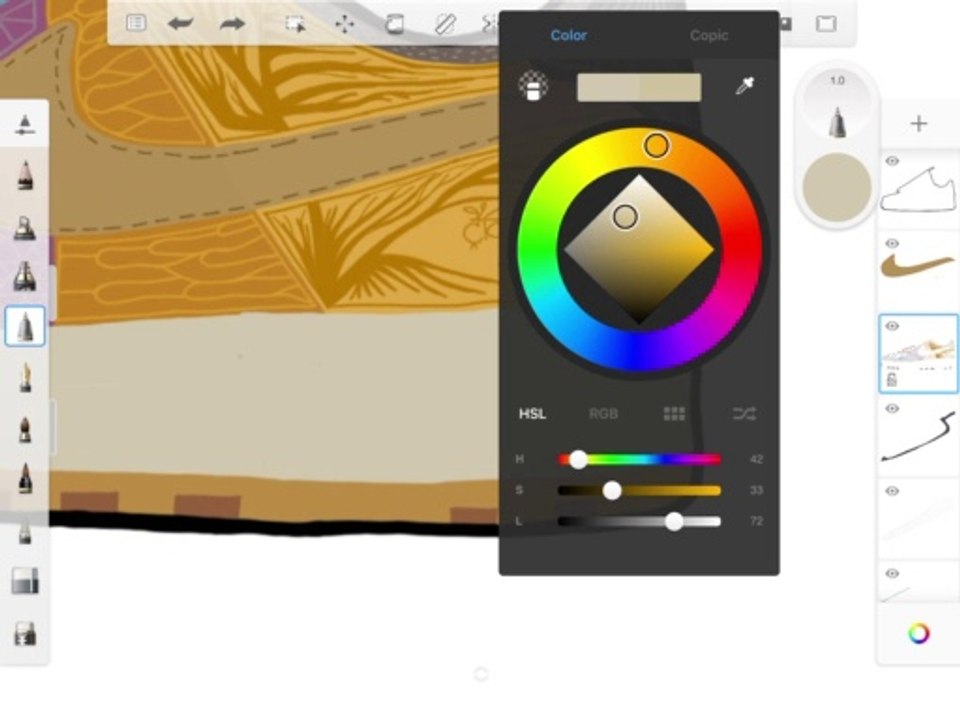Select RGB slider mode
This screenshot has height=720, width=960.
[603, 414]
